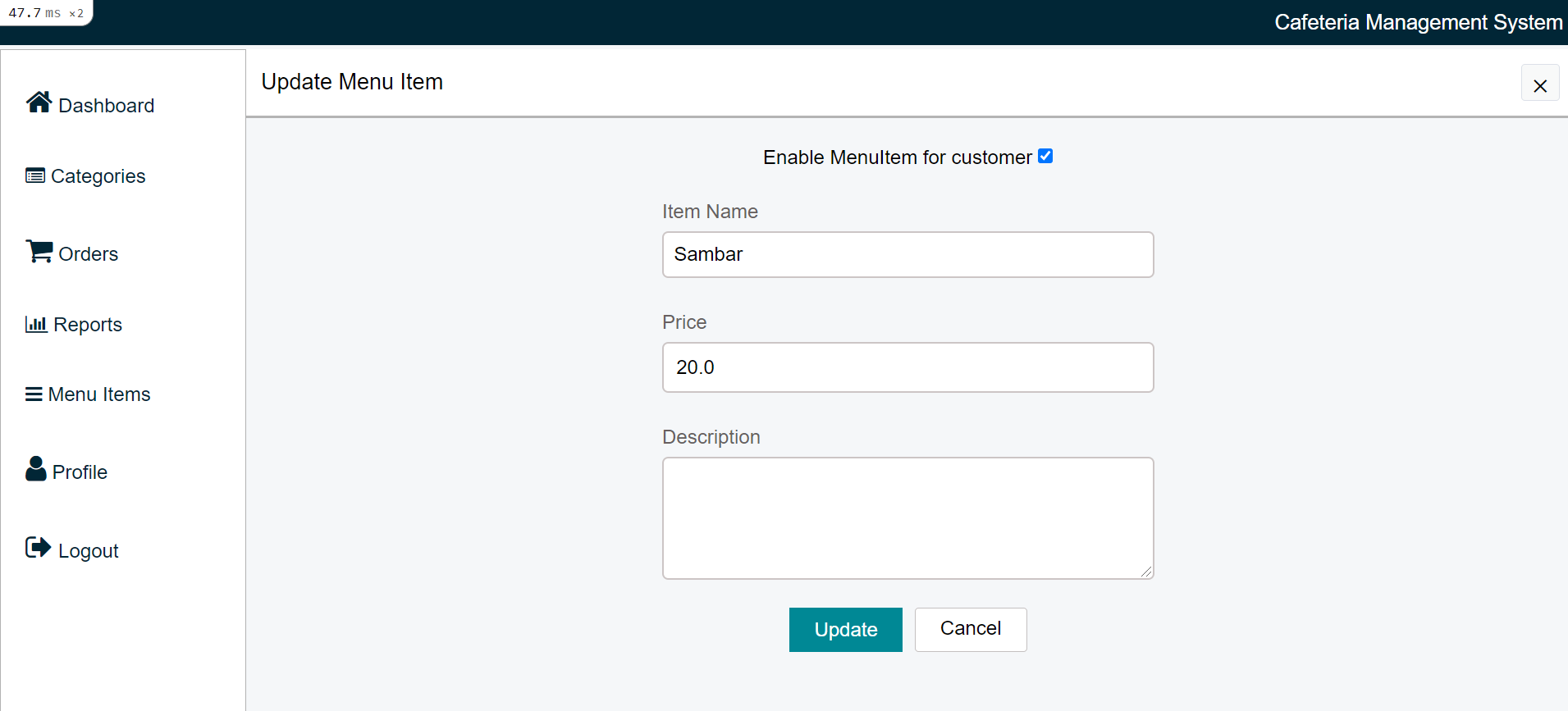Click the Menu Items hamburger icon

[x=34, y=394]
